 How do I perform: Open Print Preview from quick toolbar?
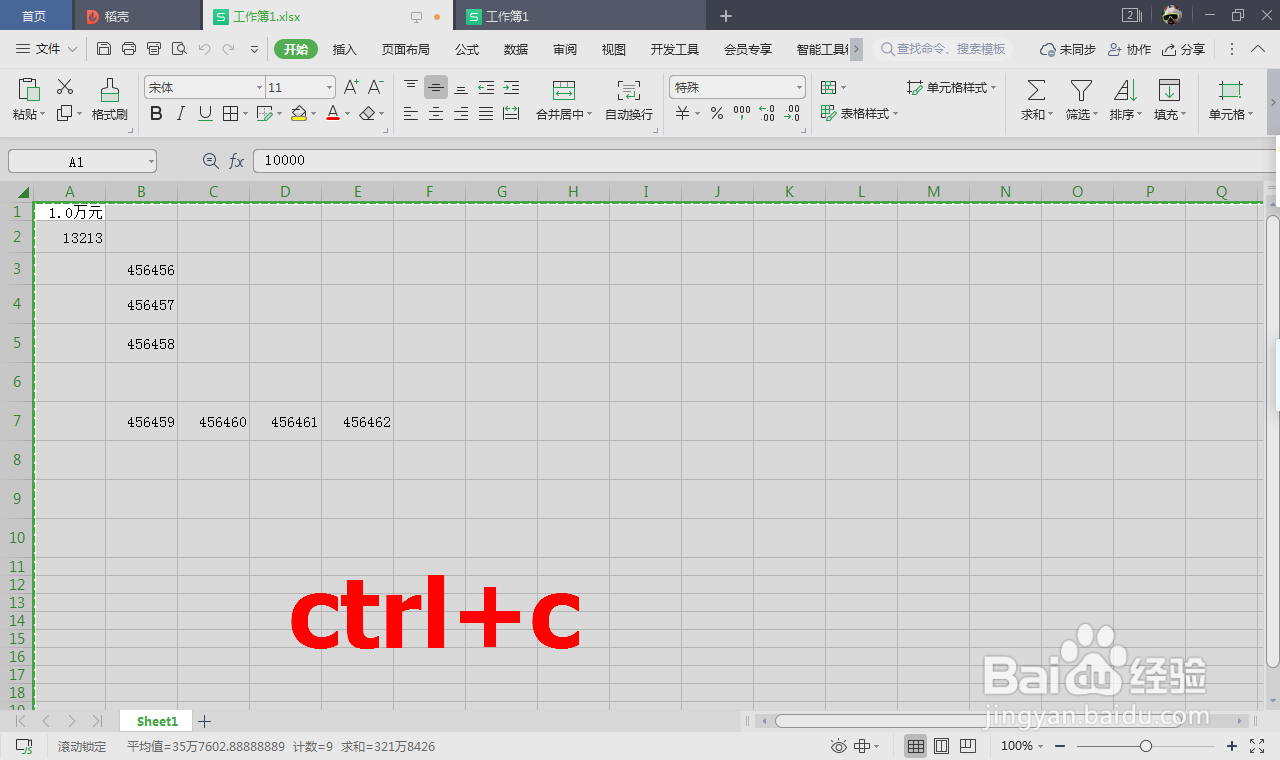(179, 49)
